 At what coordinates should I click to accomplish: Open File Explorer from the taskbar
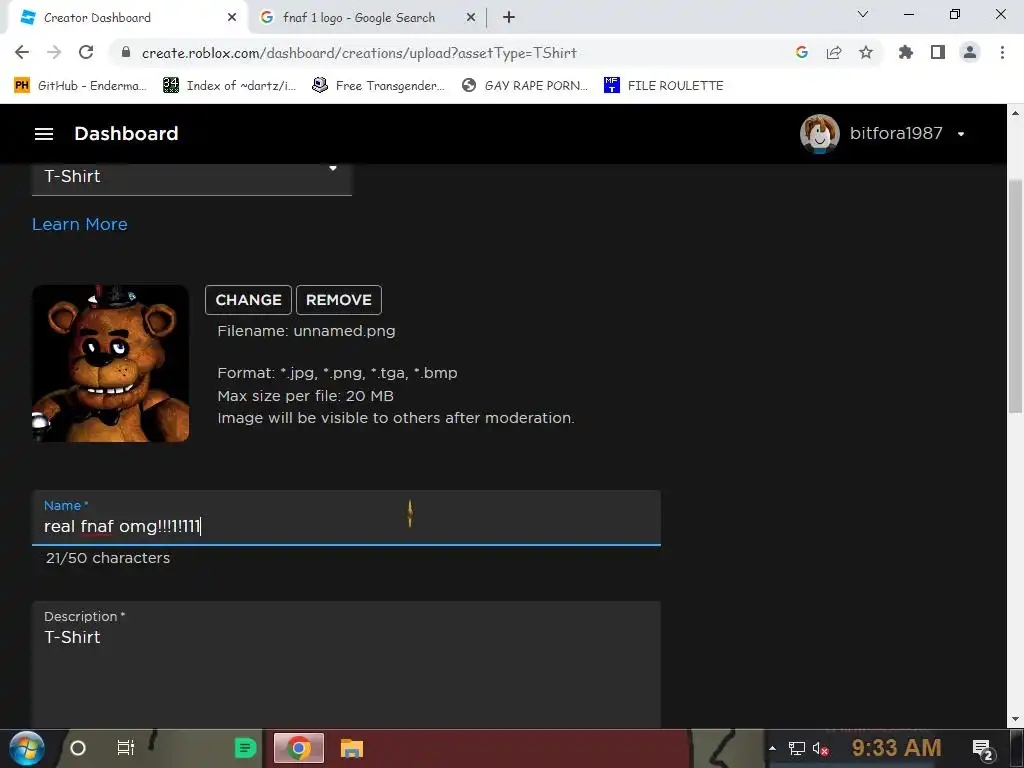tap(351, 748)
